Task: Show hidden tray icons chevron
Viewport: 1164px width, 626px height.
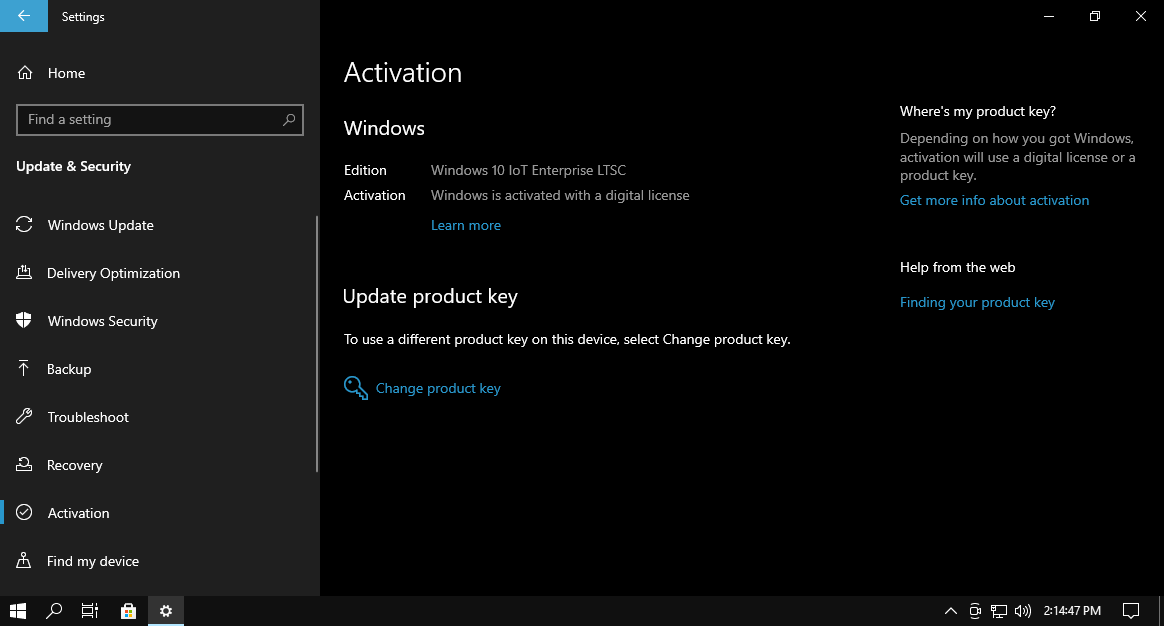Action: tap(950, 611)
